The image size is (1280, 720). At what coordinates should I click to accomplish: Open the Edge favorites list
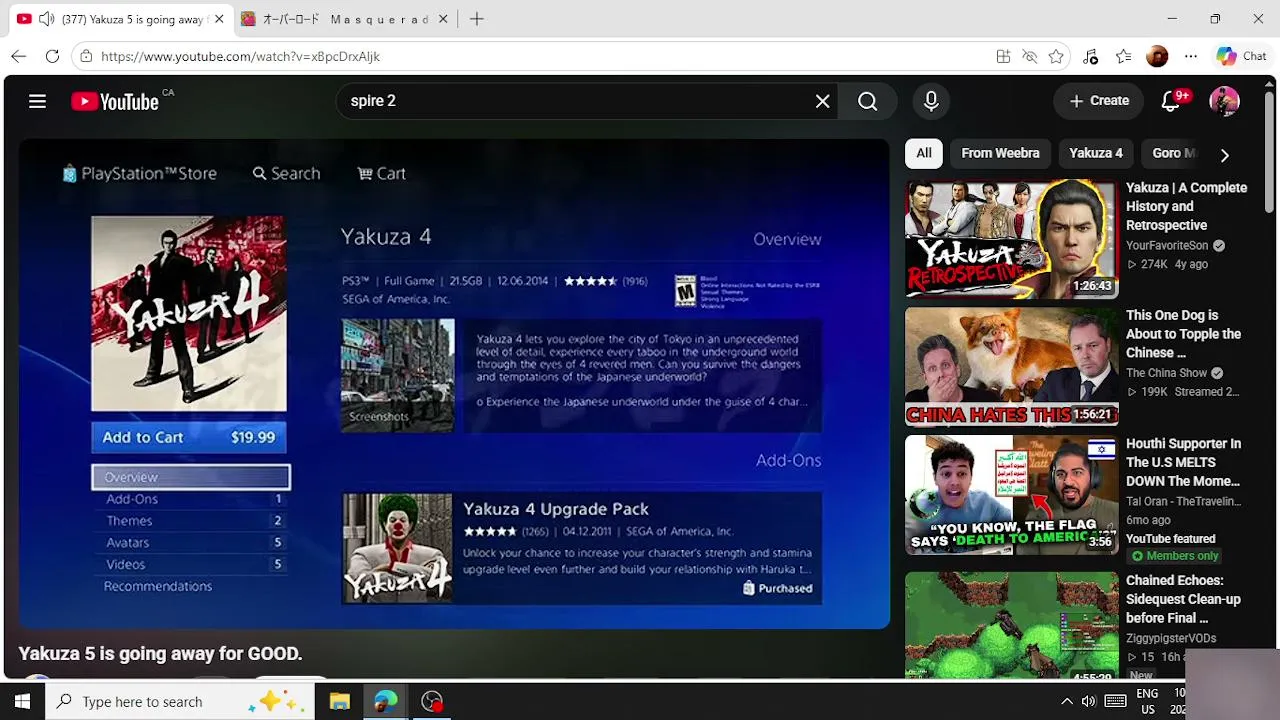click(x=1124, y=56)
